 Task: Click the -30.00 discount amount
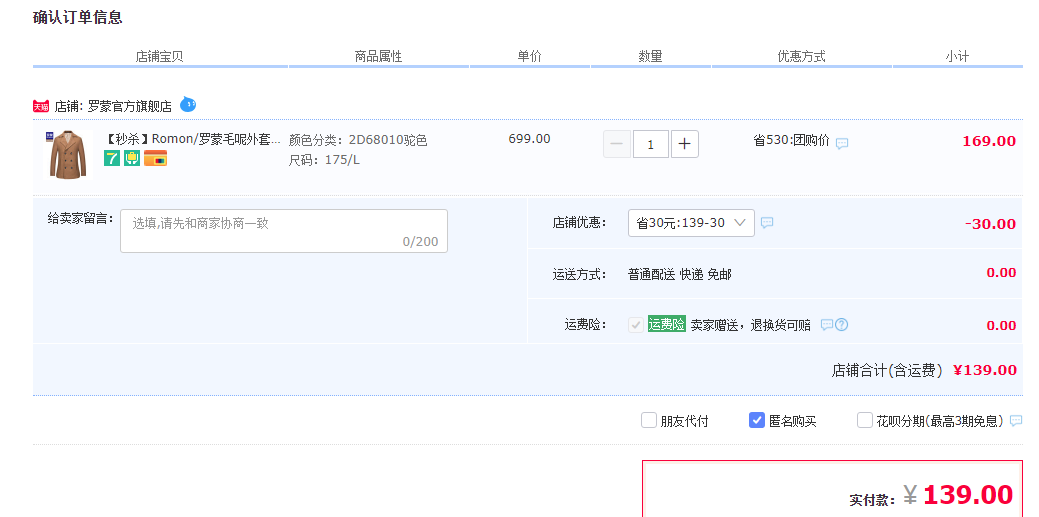click(991, 223)
